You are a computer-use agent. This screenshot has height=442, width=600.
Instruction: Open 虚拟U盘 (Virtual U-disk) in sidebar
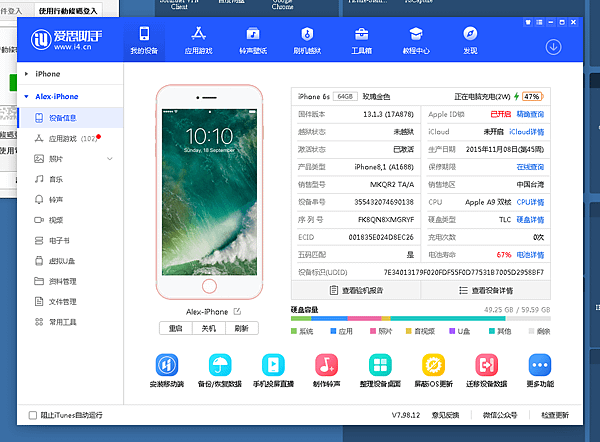click(70, 261)
